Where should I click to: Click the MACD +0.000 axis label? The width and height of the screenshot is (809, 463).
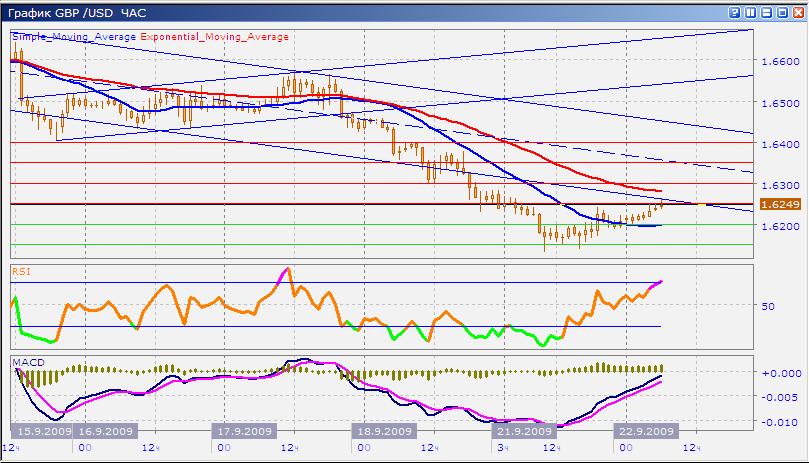[x=777, y=372]
